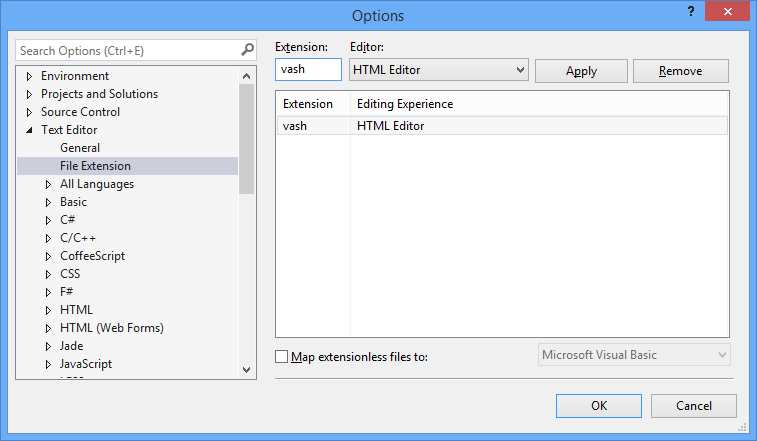Expand the CoffeeScript node

tap(48, 256)
